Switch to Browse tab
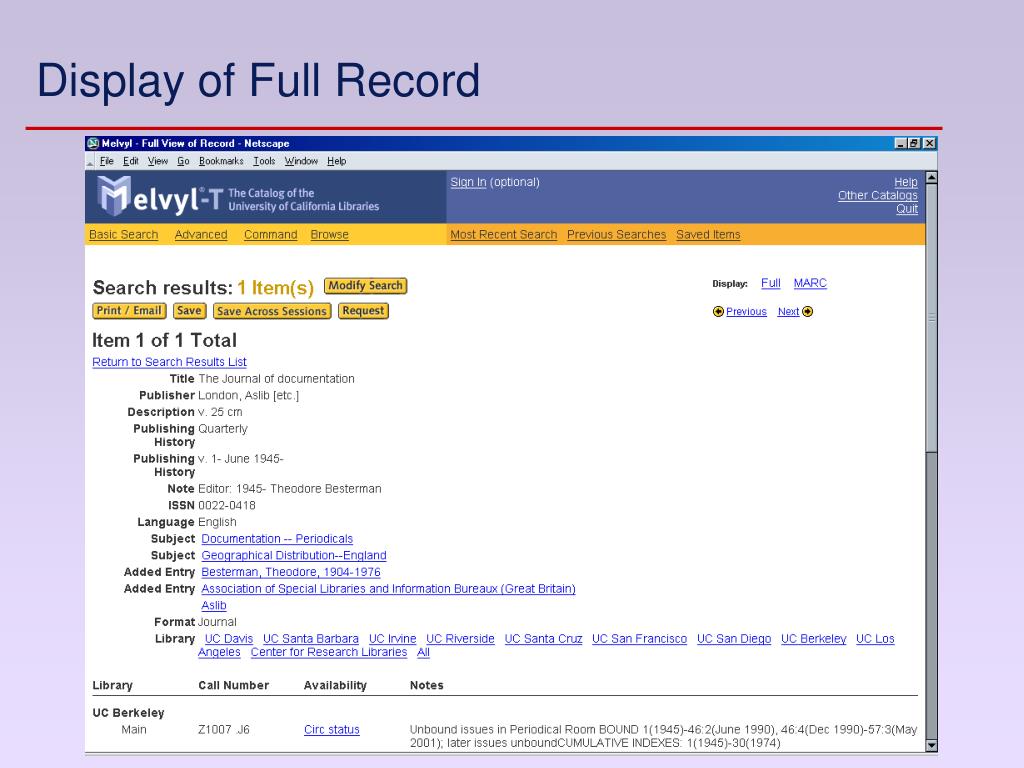Image resolution: width=1024 pixels, height=768 pixels. coord(329,234)
